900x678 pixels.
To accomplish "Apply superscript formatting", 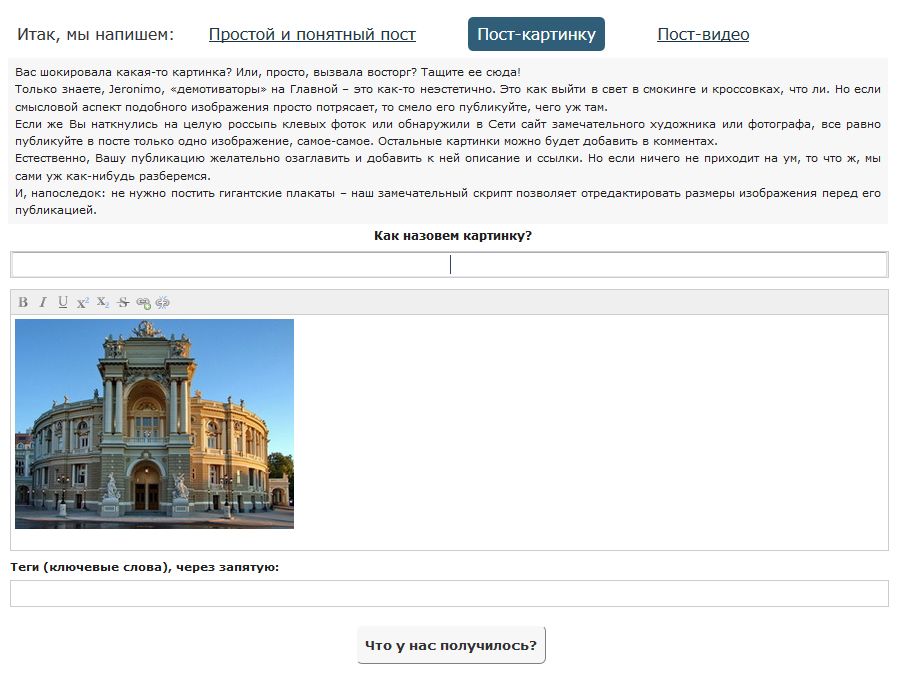I will [83, 302].
